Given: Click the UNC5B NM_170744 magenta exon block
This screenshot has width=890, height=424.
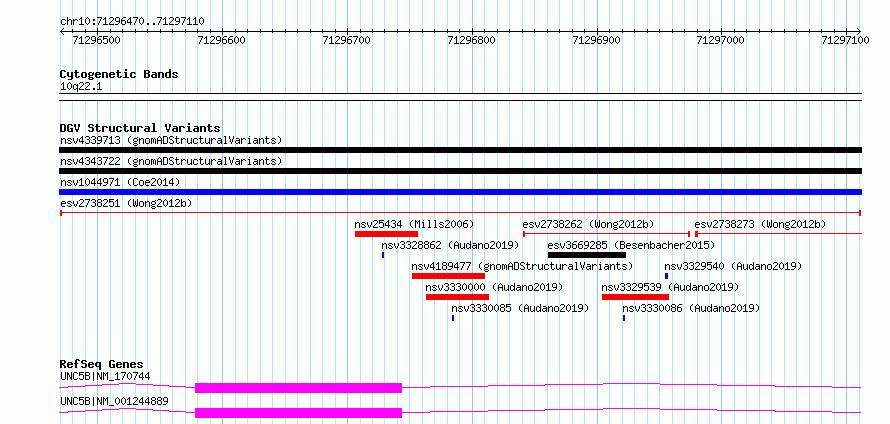Looking at the screenshot, I should (x=299, y=388).
